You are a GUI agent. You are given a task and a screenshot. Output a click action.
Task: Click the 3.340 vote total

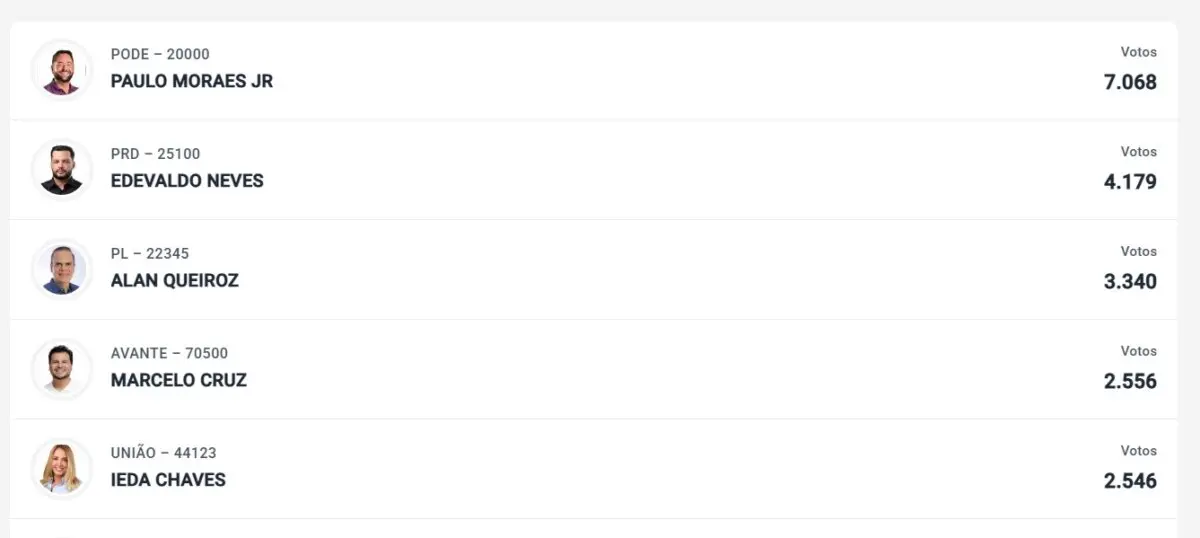coord(1130,282)
